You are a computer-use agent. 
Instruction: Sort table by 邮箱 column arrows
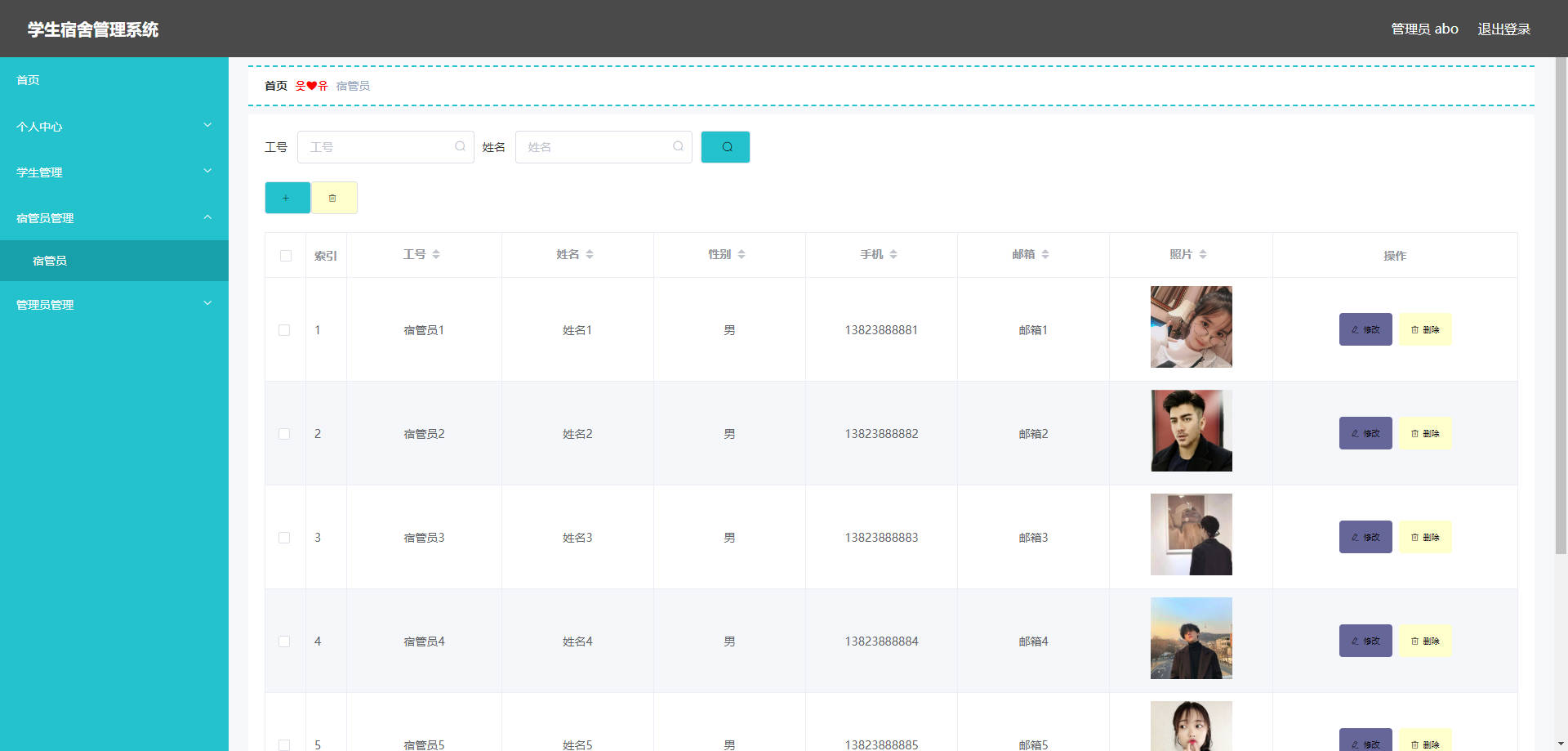pos(1045,254)
